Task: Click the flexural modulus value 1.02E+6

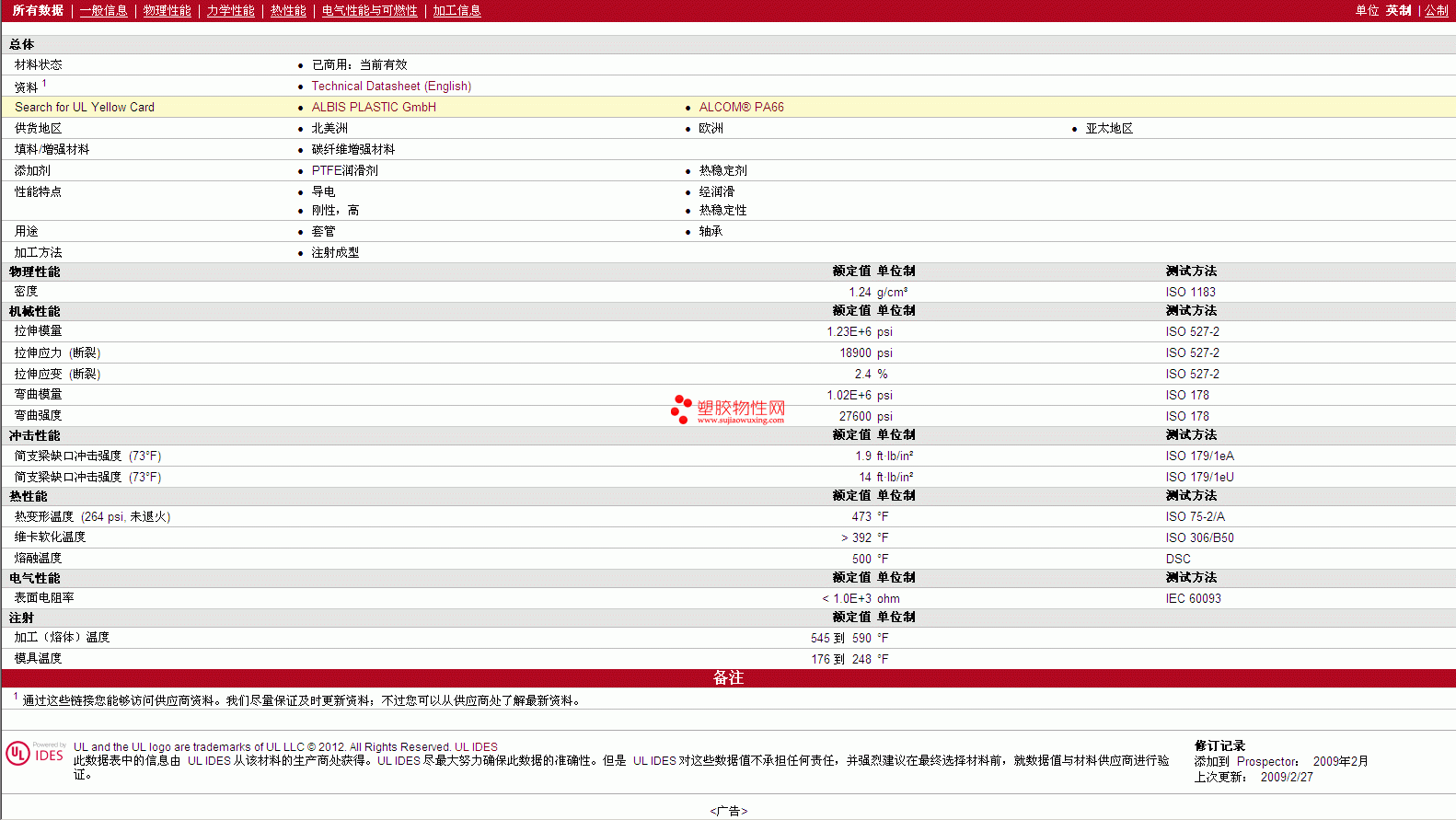Action: (849, 395)
